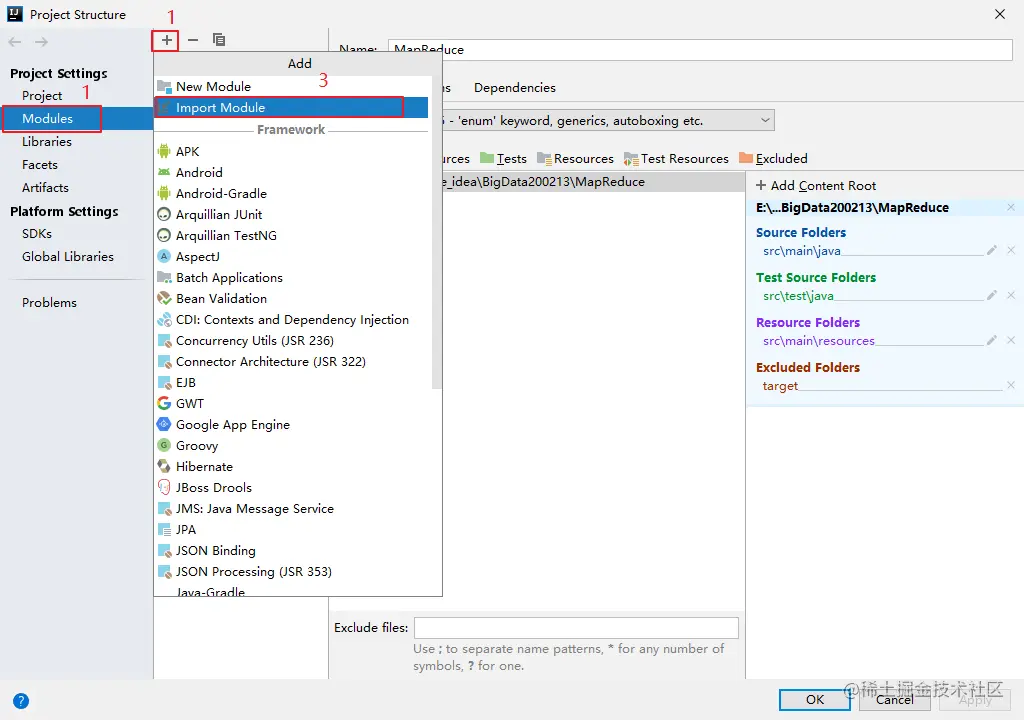Mark as Excluded folder
This screenshot has width=1024, height=720.
[773, 159]
